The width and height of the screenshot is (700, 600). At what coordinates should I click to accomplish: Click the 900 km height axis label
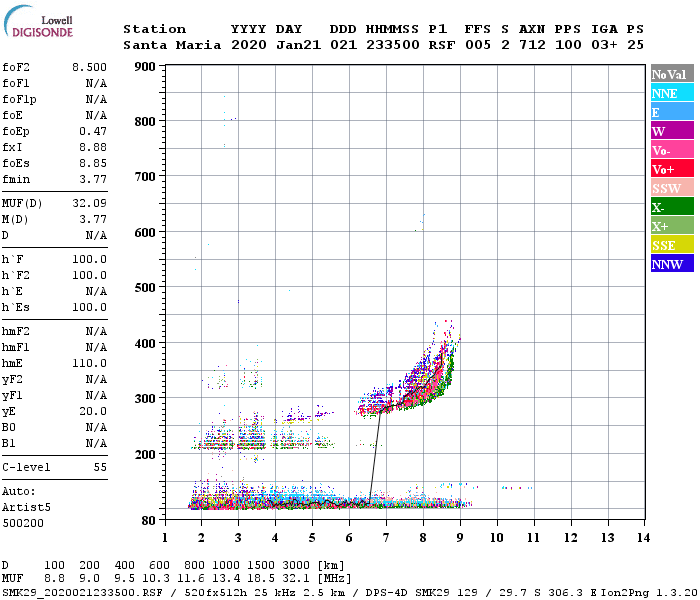coord(145,67)
